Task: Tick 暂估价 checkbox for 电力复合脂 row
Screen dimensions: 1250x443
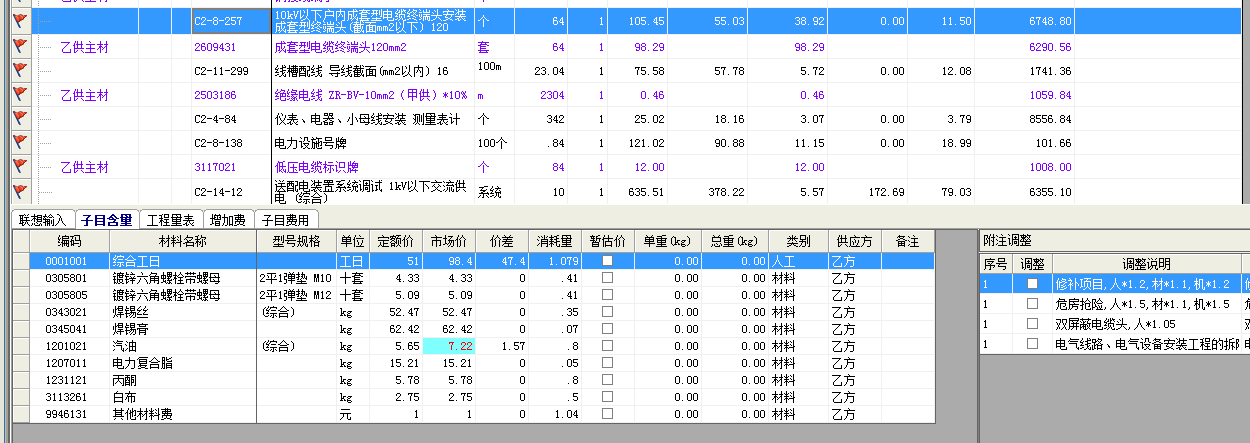Action: click(607, 363)
